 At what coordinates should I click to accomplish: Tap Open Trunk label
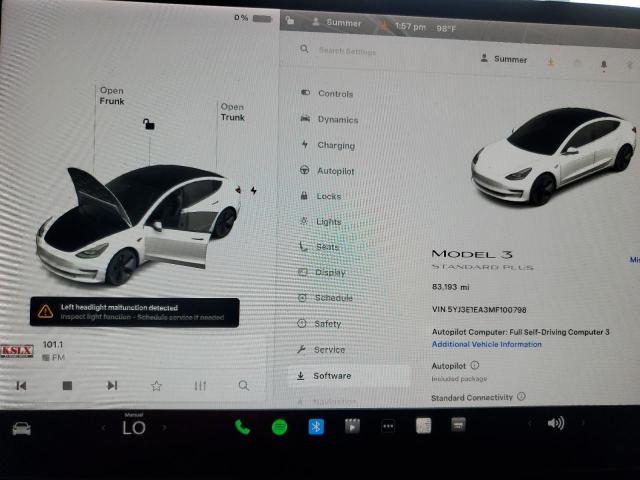pos(233,112)
